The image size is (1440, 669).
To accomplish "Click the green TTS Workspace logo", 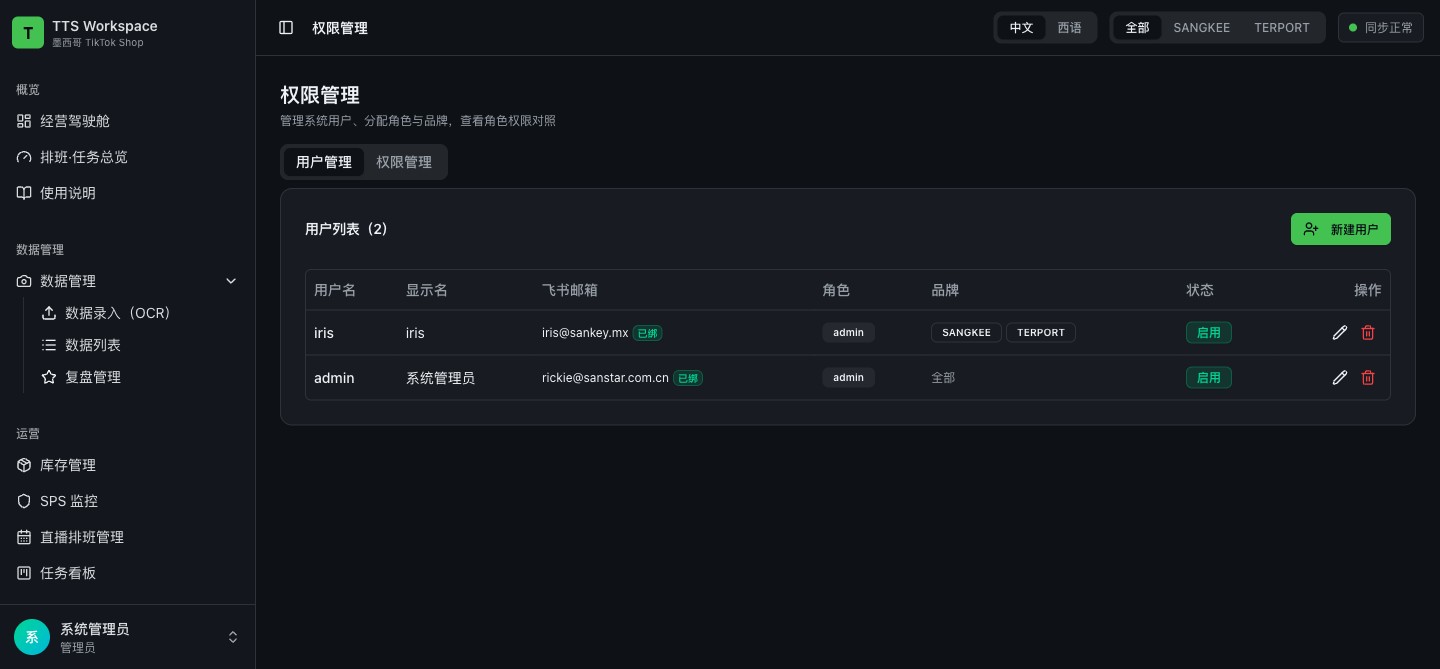I will [x=28, y=32].
